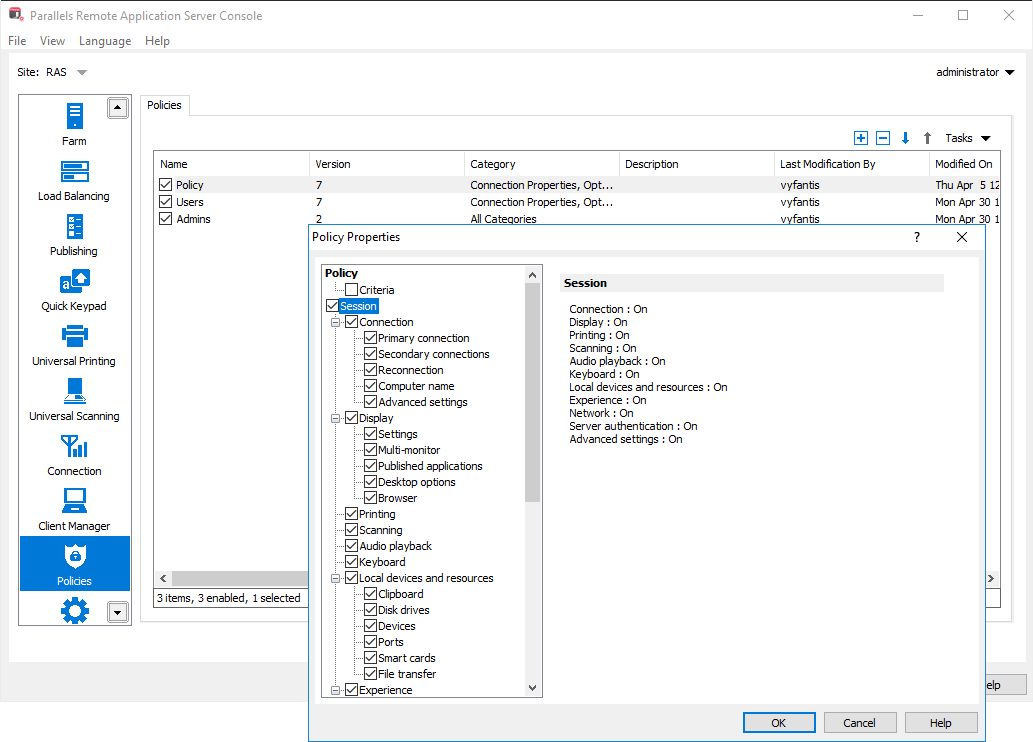Open the gear settings category in sidebar
The height and width of the screenshot is (742, 1033).
[74, 610]
